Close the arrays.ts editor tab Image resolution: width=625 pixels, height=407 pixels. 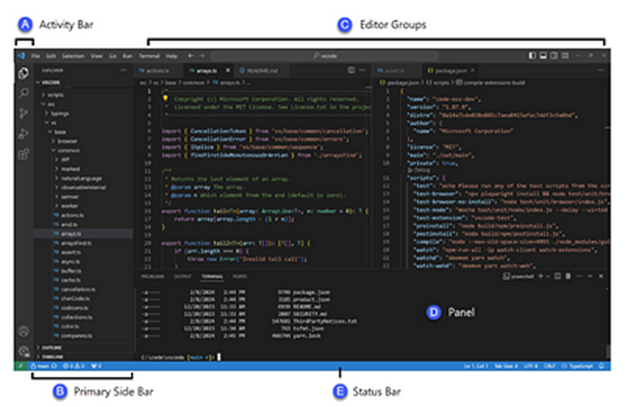click(228, 70)
